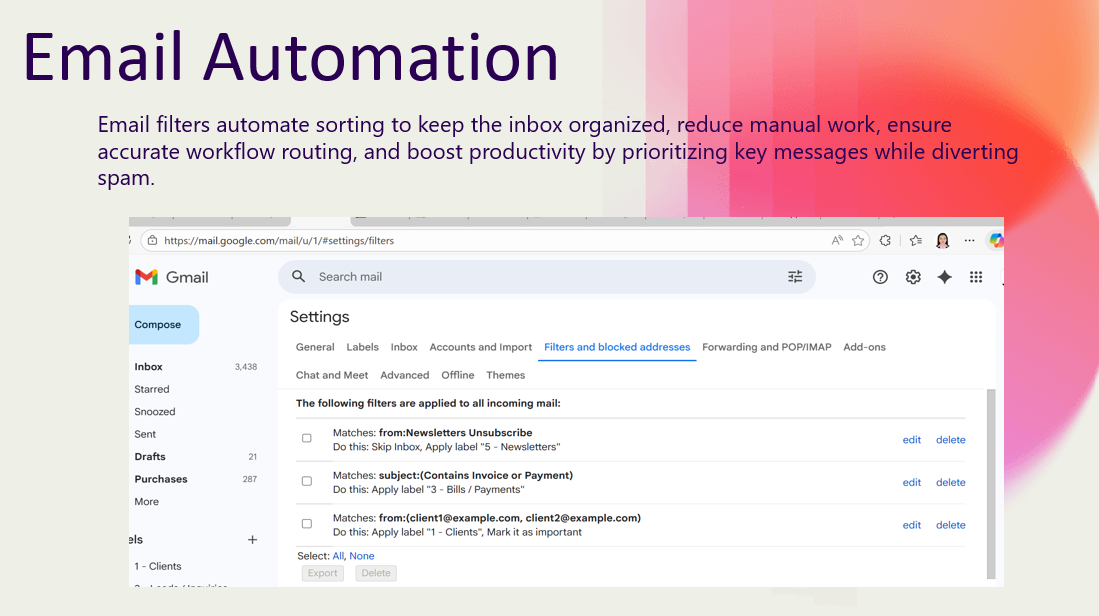This screenshot has width=1099, height=616.
Task: Open the Themes settings tab
Action: coord(505,375)
